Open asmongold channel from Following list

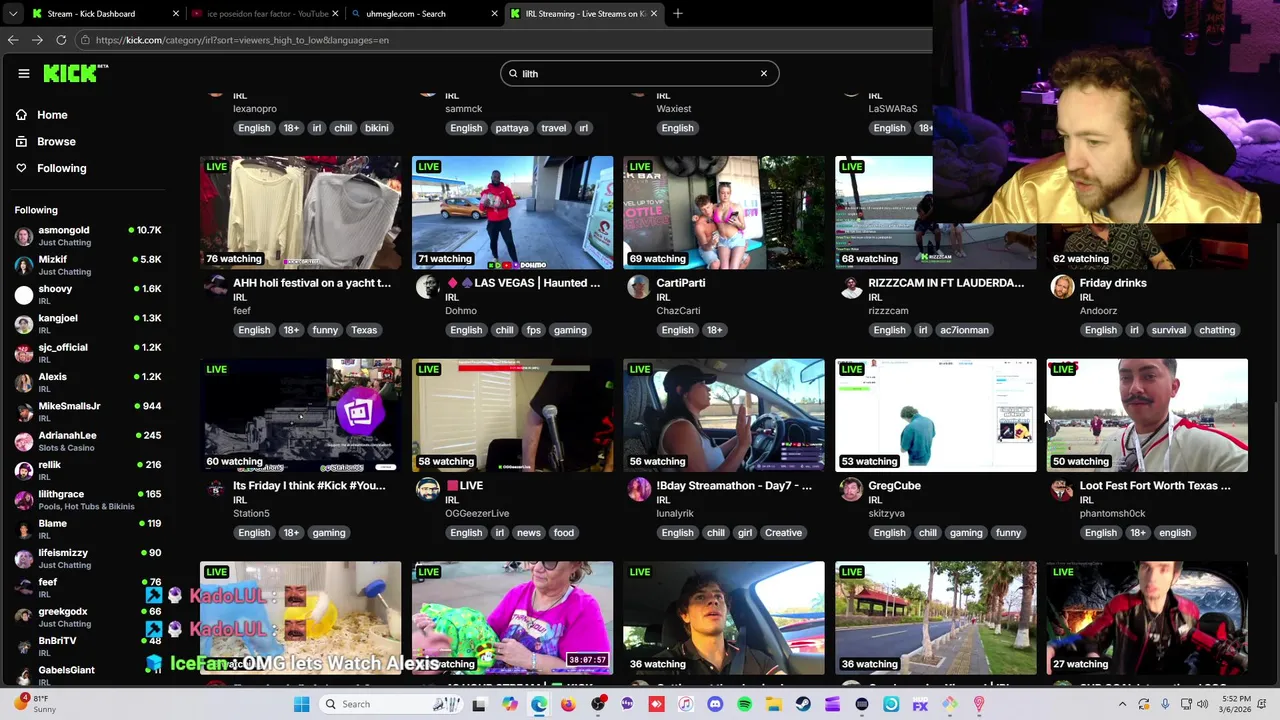coord(87,236)
